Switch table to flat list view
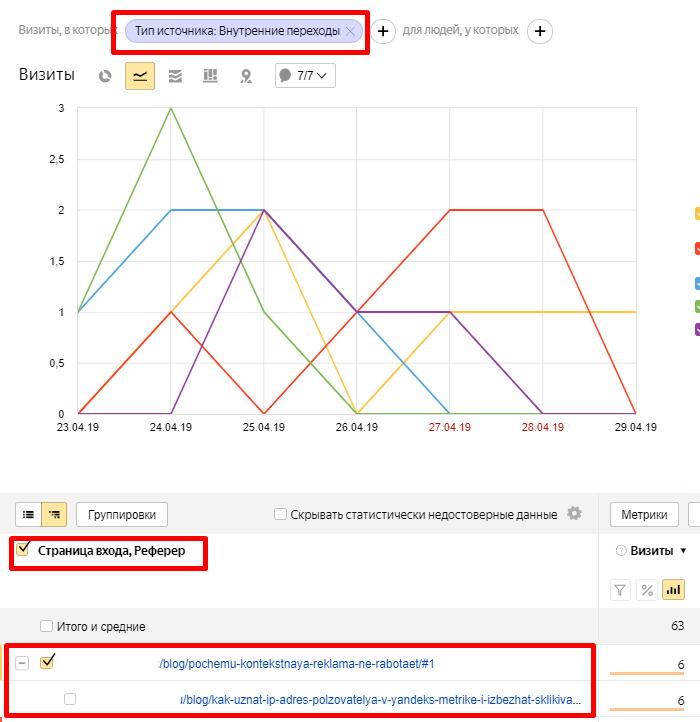Viewport: 700px width, 722px height. point(29,515)
